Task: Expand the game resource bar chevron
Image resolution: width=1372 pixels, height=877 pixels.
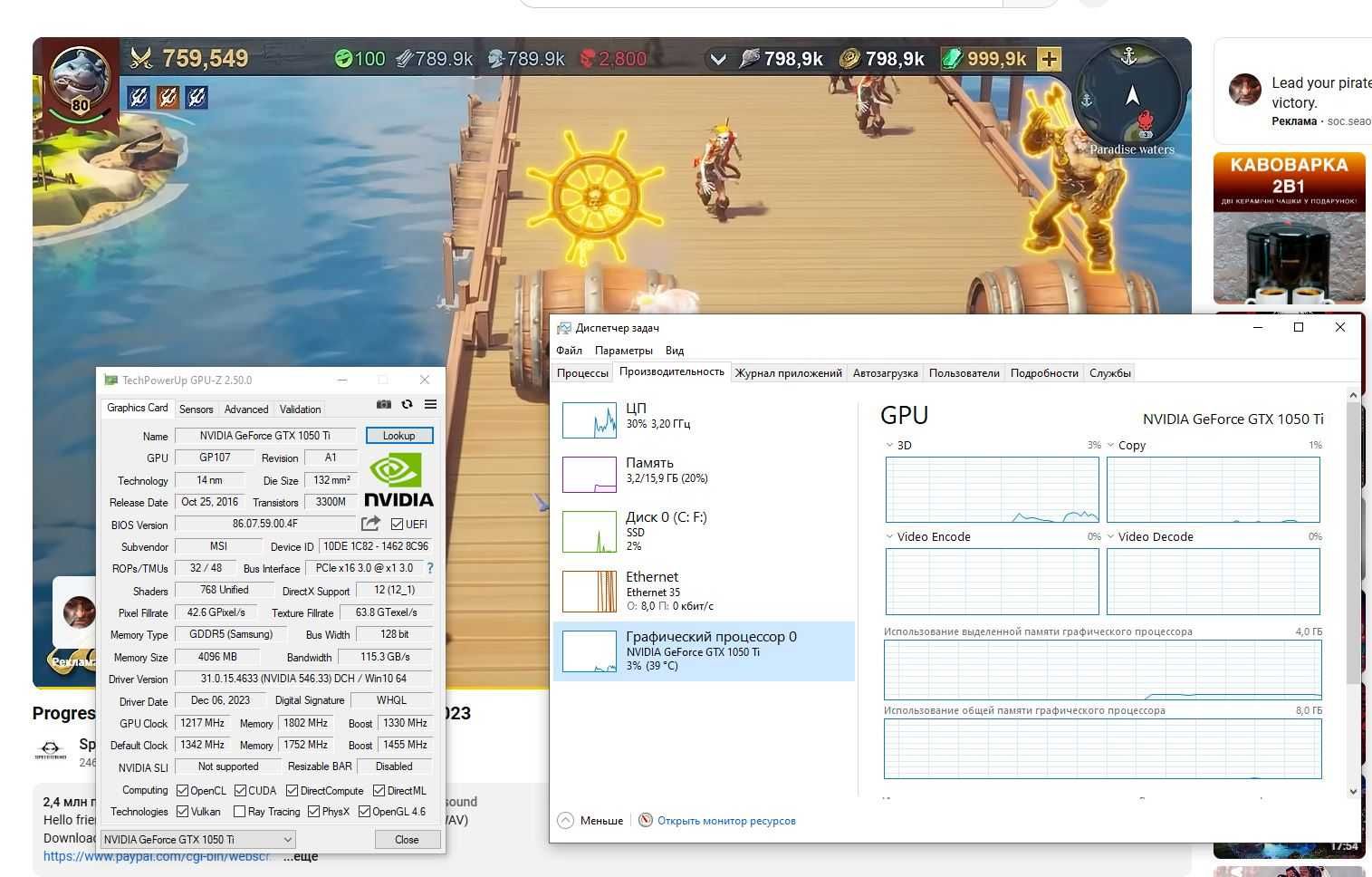Action: 718,59
